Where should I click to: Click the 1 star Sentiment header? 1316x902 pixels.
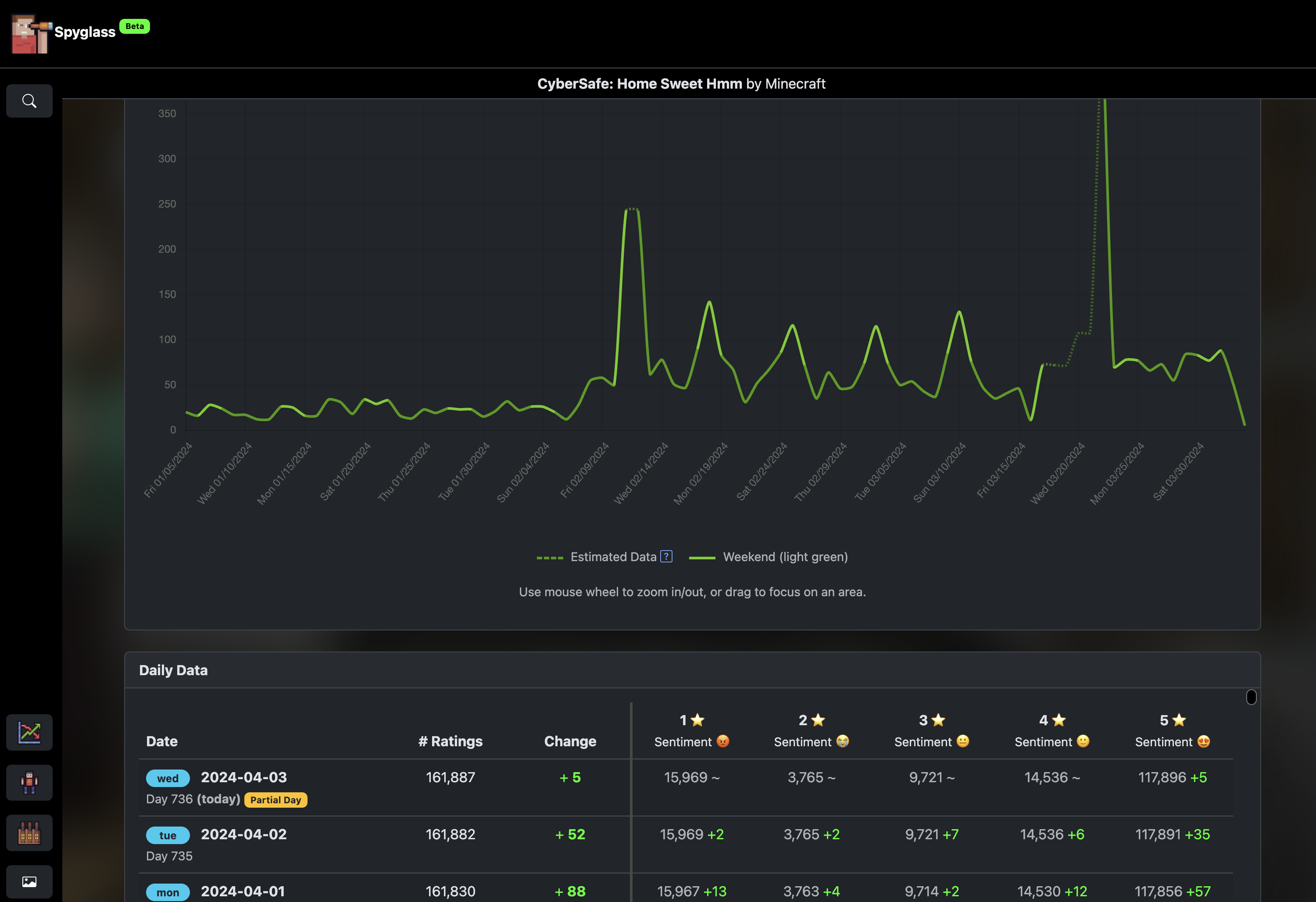pyautogui.click(x=692, y=730)
